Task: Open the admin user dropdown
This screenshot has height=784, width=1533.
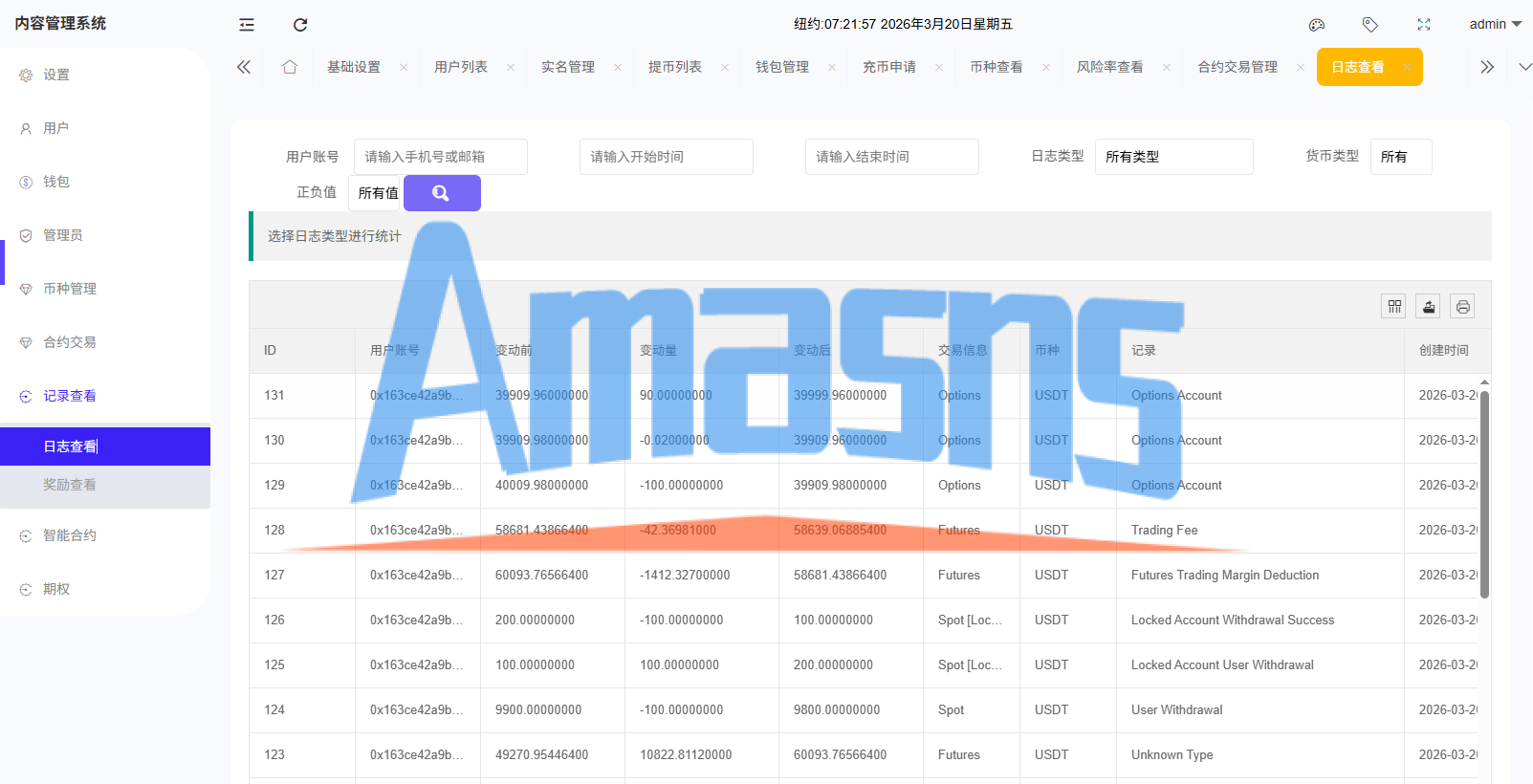Action: pyautogui.click(x=1495, y=25)
